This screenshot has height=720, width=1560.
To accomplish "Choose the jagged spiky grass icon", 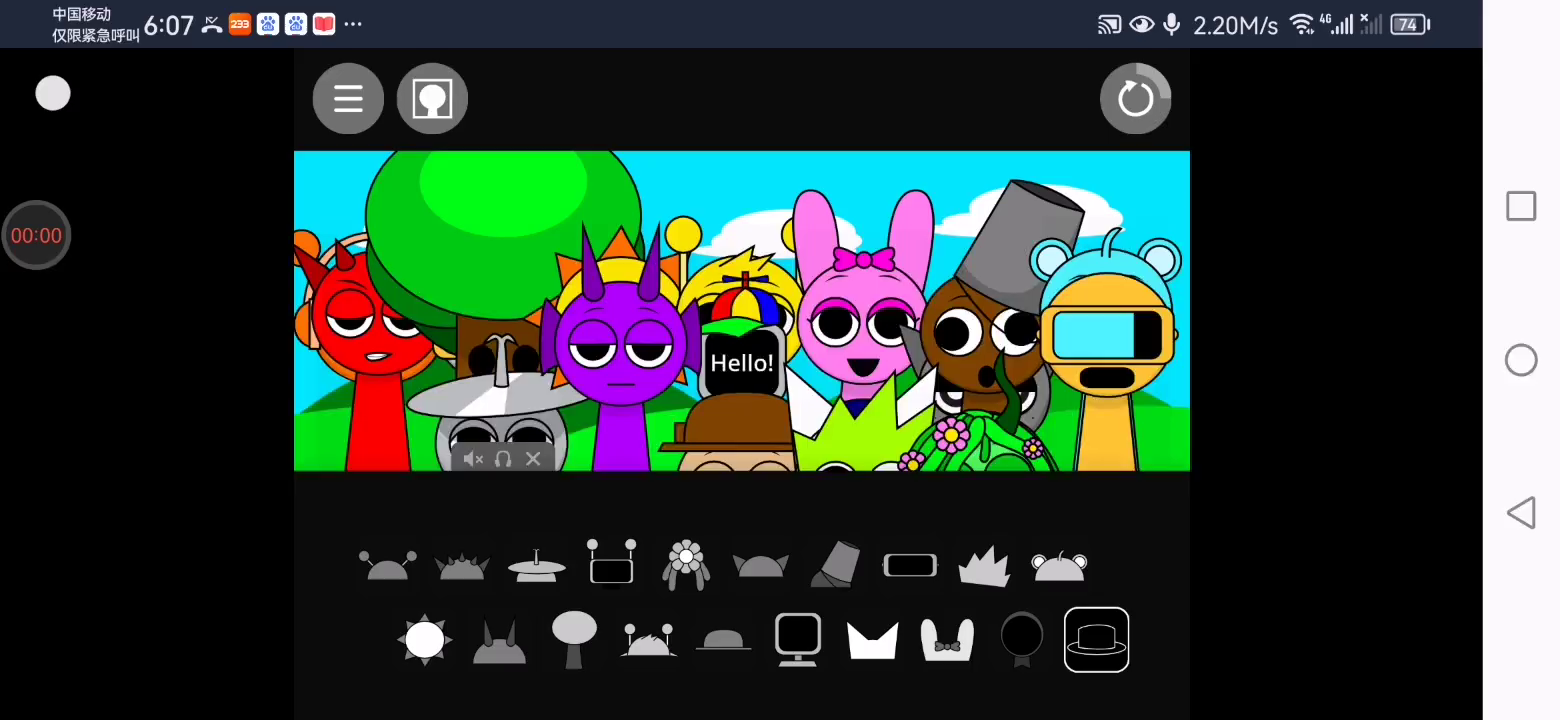I will (x=984, y=565).
